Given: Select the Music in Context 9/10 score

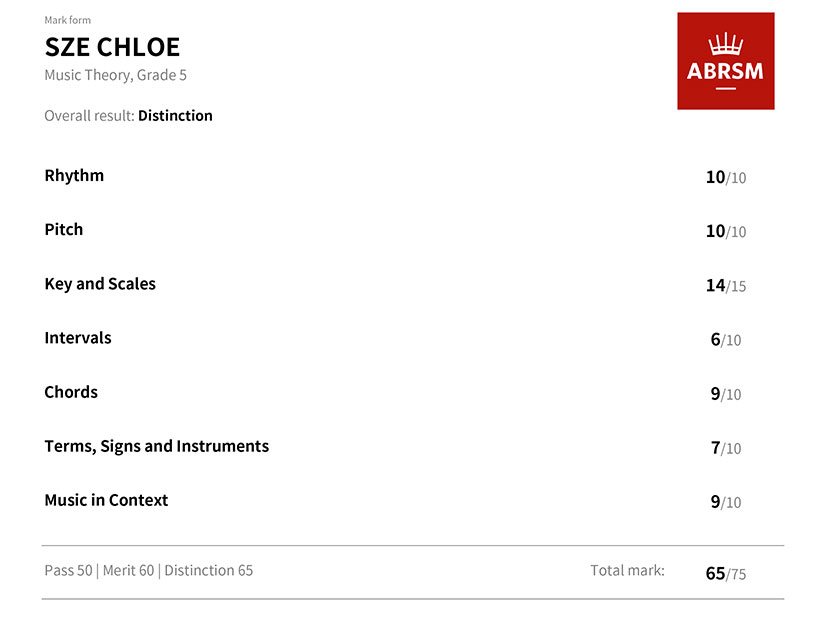Looking at the screenshot, I should (x=726, y=502).
